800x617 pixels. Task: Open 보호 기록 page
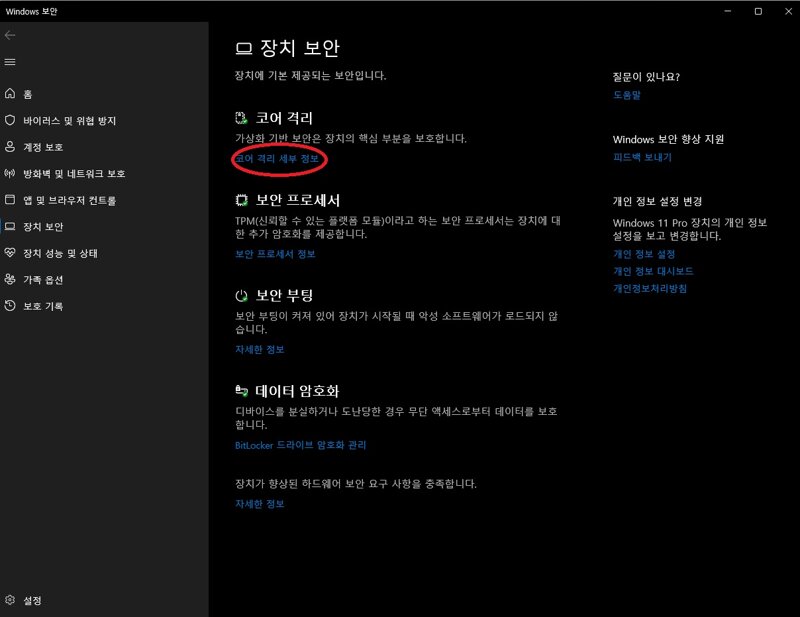coord(43,306)
